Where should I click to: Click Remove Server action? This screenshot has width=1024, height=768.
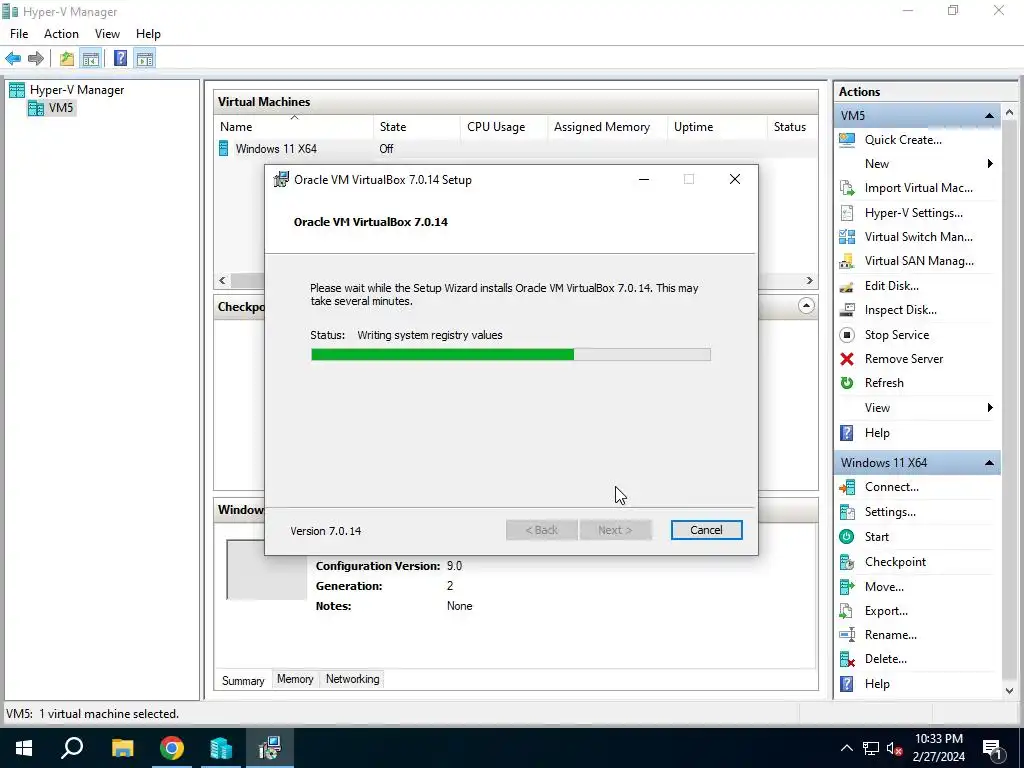tap(904, 359)
